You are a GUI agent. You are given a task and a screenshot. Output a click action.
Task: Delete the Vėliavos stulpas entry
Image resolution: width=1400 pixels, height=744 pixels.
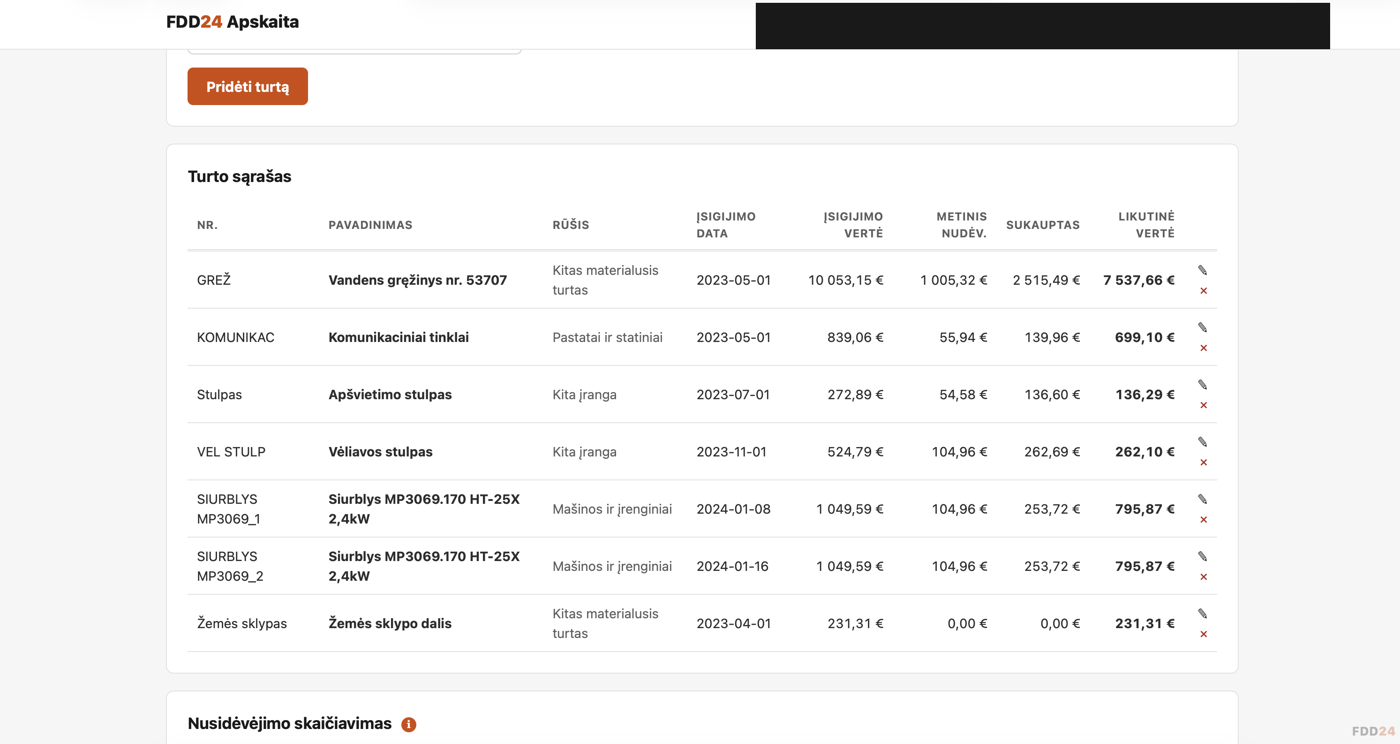pyautogui.click(x=1203, y=462)
